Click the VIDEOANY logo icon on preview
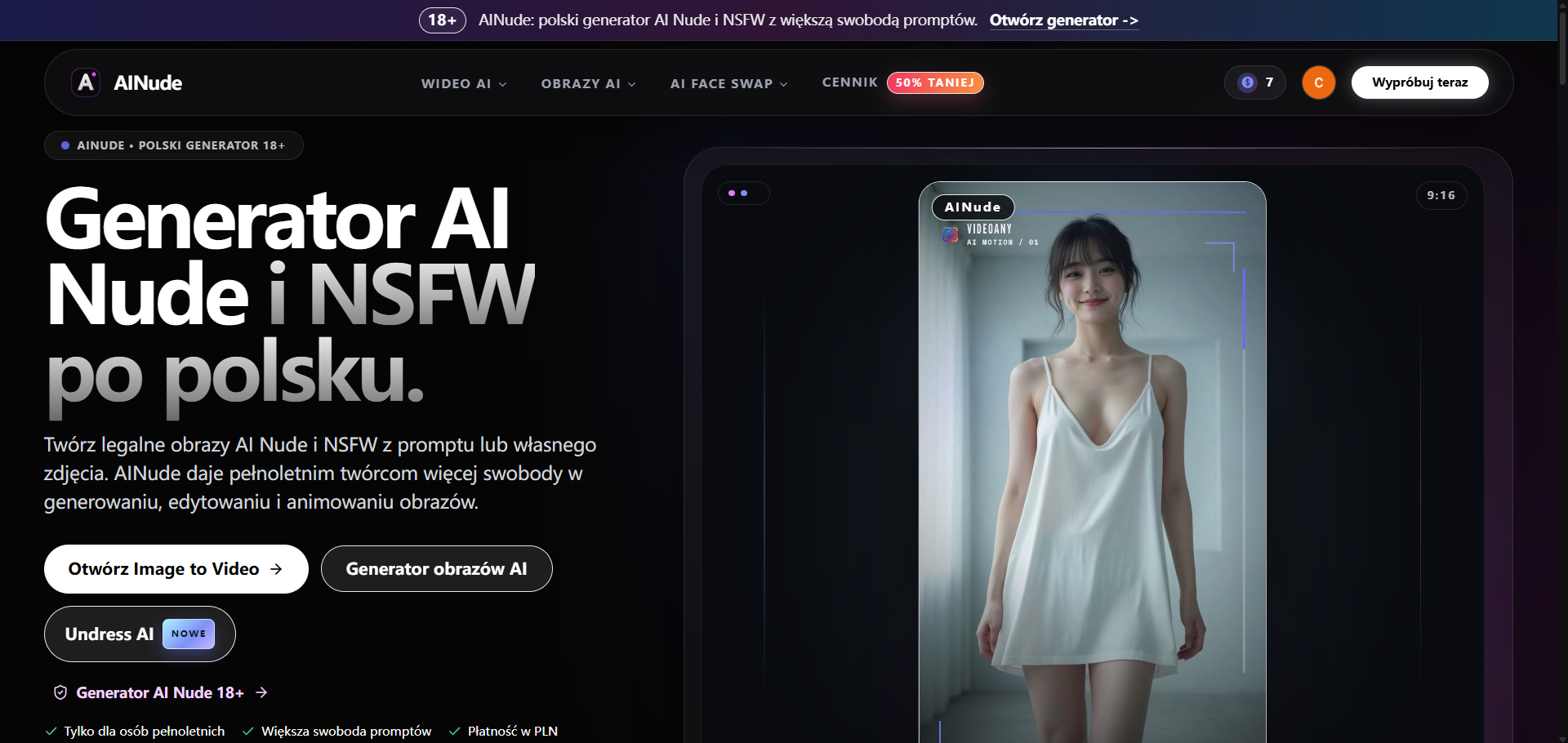The image size is (1568, 743). click(951, 234)
